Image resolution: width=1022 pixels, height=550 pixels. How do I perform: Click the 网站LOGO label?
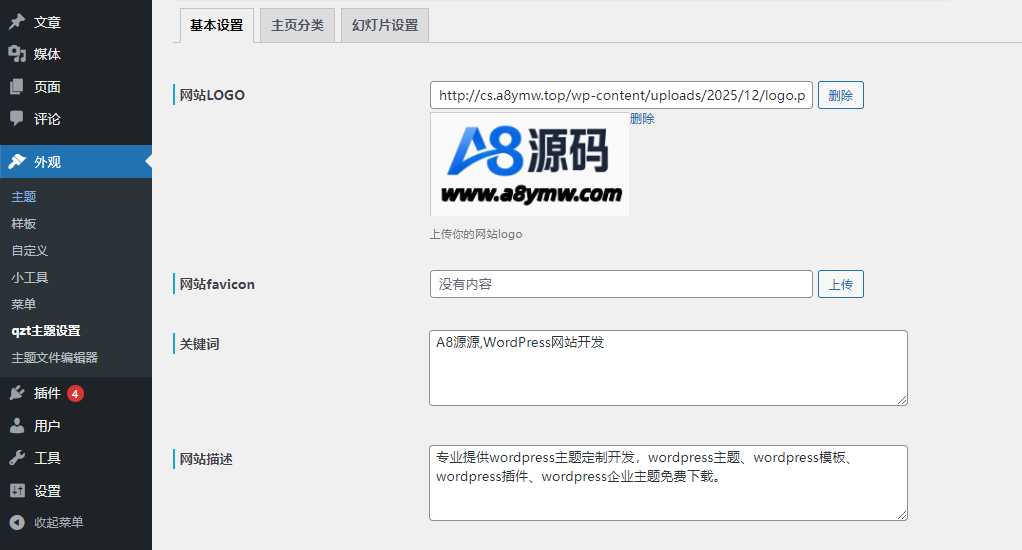coord(212,95)
